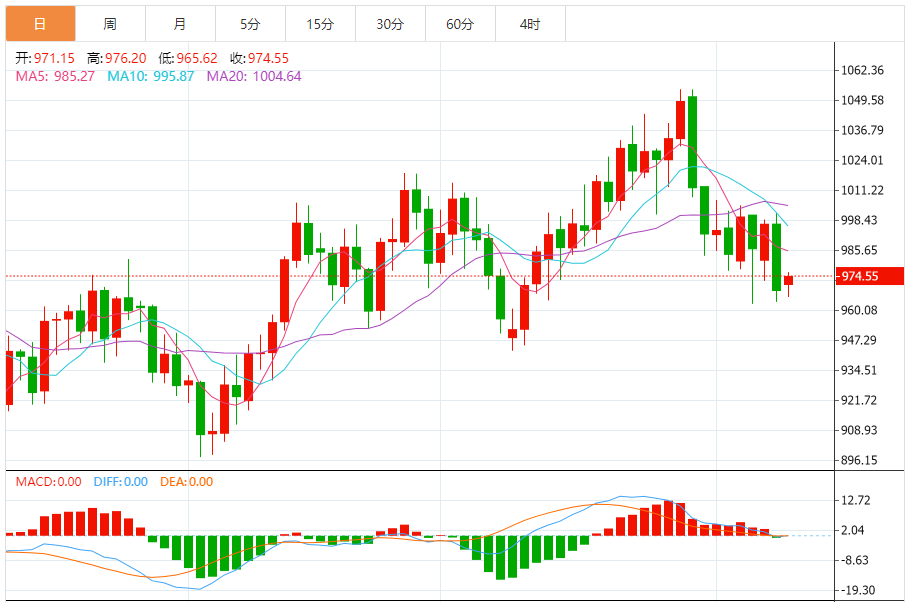The height and width of the screenshot is (602, 909).
Task: Click the 1062.36 price axis label
Action: pyautogui.click(x=863, y=70)
